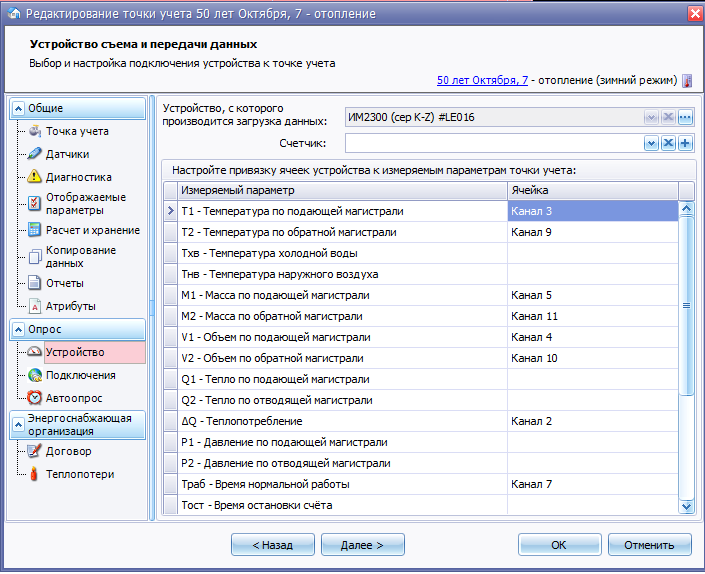Close the editing dialog window
The height and width of the screenshot is (574, 705).
coord(695,13)
